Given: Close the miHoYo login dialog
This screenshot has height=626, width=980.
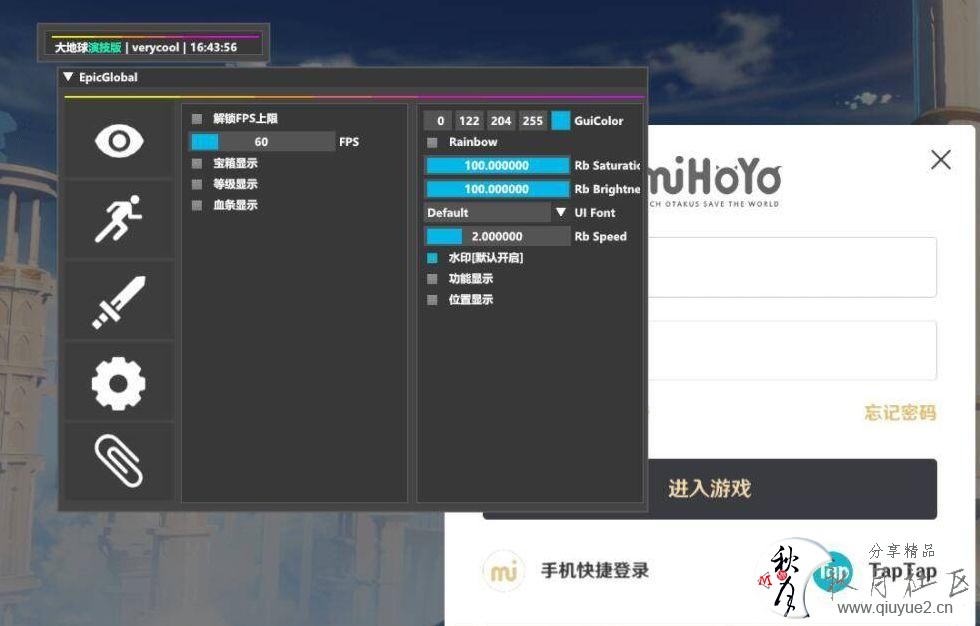Looking at the screenshot, I should click(x=941, y=160).
